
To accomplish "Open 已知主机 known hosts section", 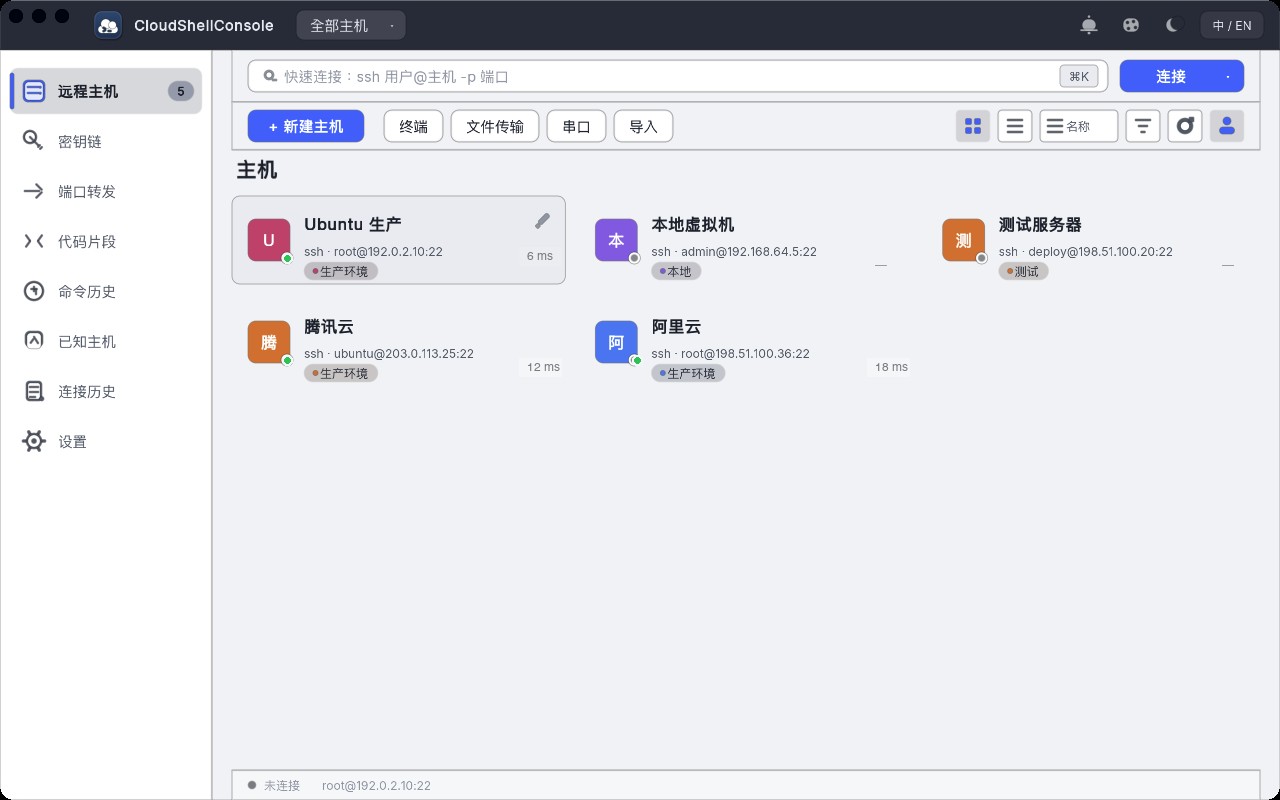I will coord(106,341).
